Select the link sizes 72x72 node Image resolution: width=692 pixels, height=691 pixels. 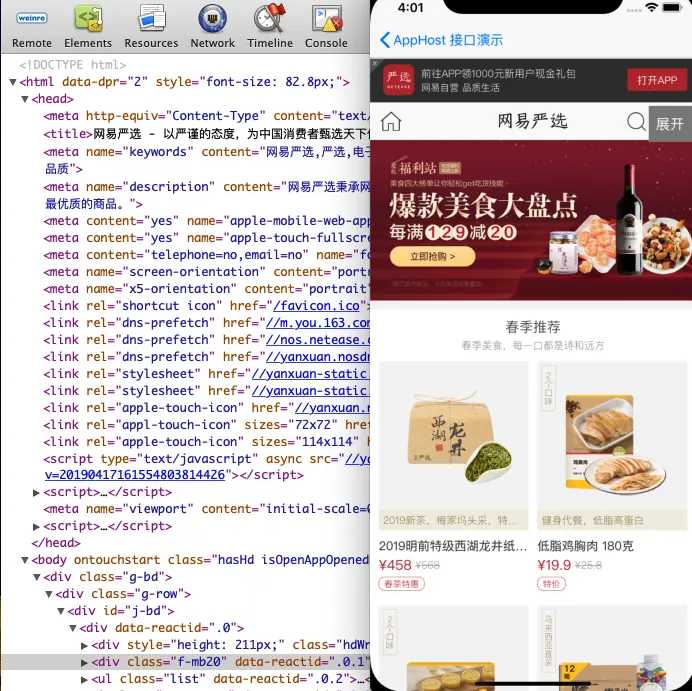207,425
